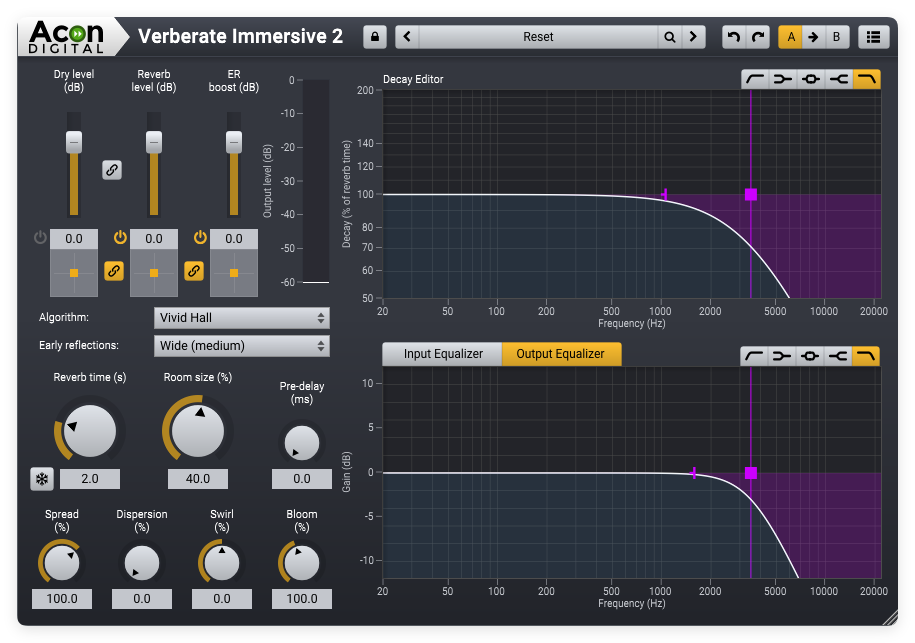Select Decay Editor peak band icon

tap(811, 79)
